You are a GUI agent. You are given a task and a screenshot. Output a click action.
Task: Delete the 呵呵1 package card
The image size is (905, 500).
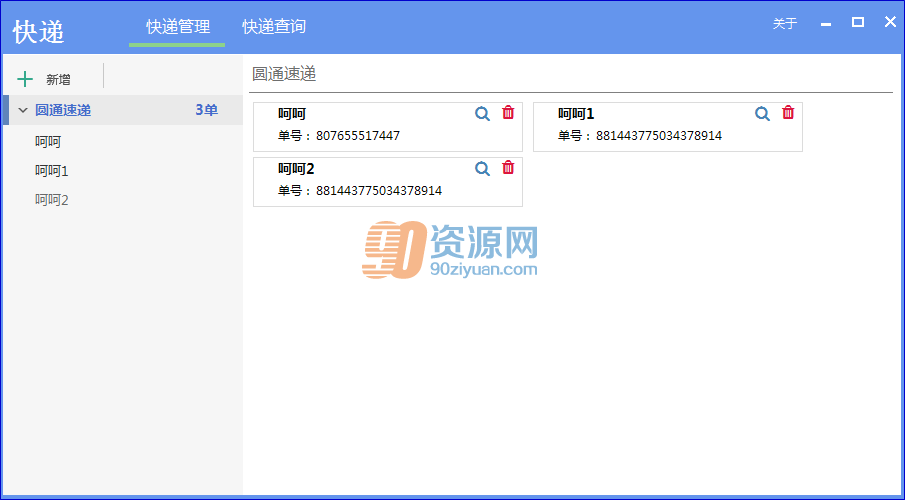pyautogui.click(x=788, y=113)
